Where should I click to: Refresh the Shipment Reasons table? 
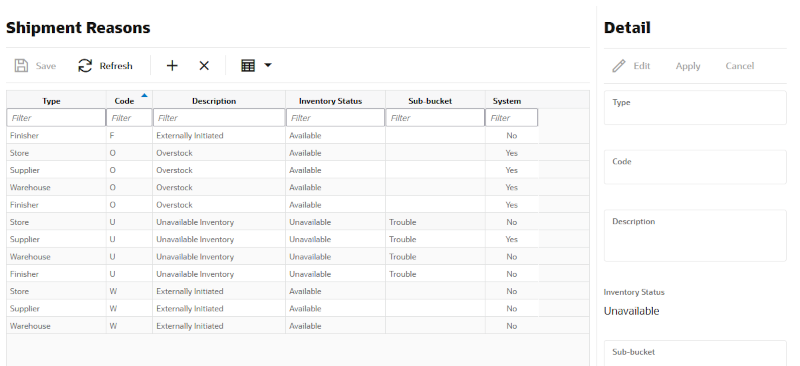point(105,65)
